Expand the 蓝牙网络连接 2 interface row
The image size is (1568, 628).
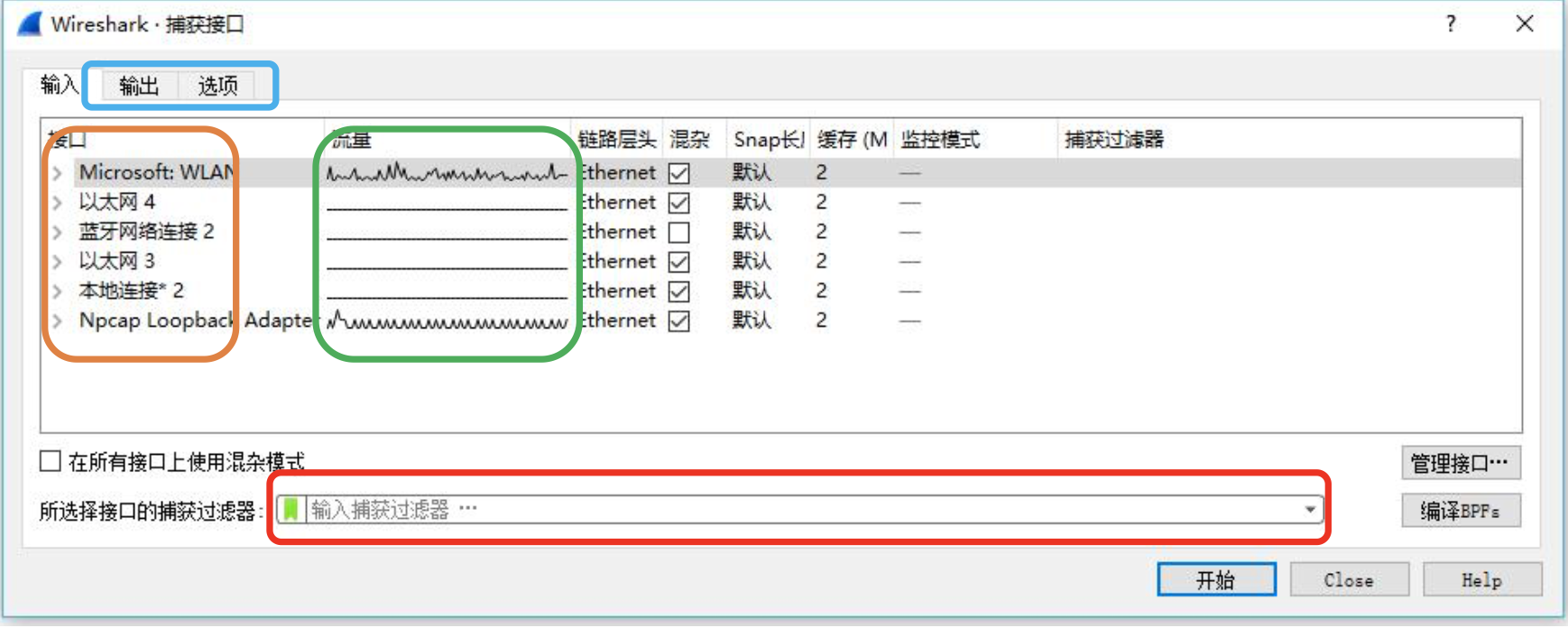57,233
